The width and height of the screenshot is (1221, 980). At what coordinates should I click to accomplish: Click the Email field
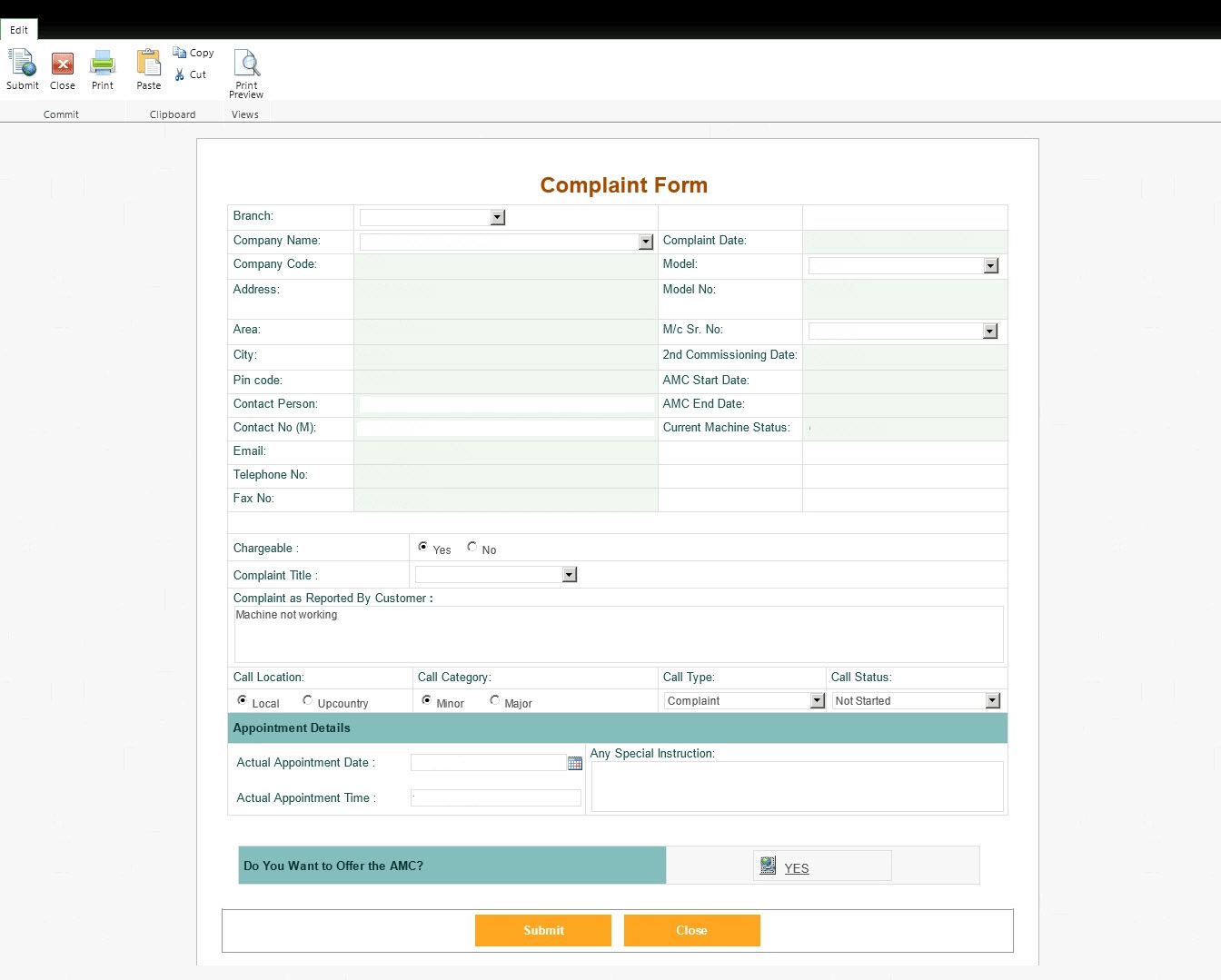(506, 452)
